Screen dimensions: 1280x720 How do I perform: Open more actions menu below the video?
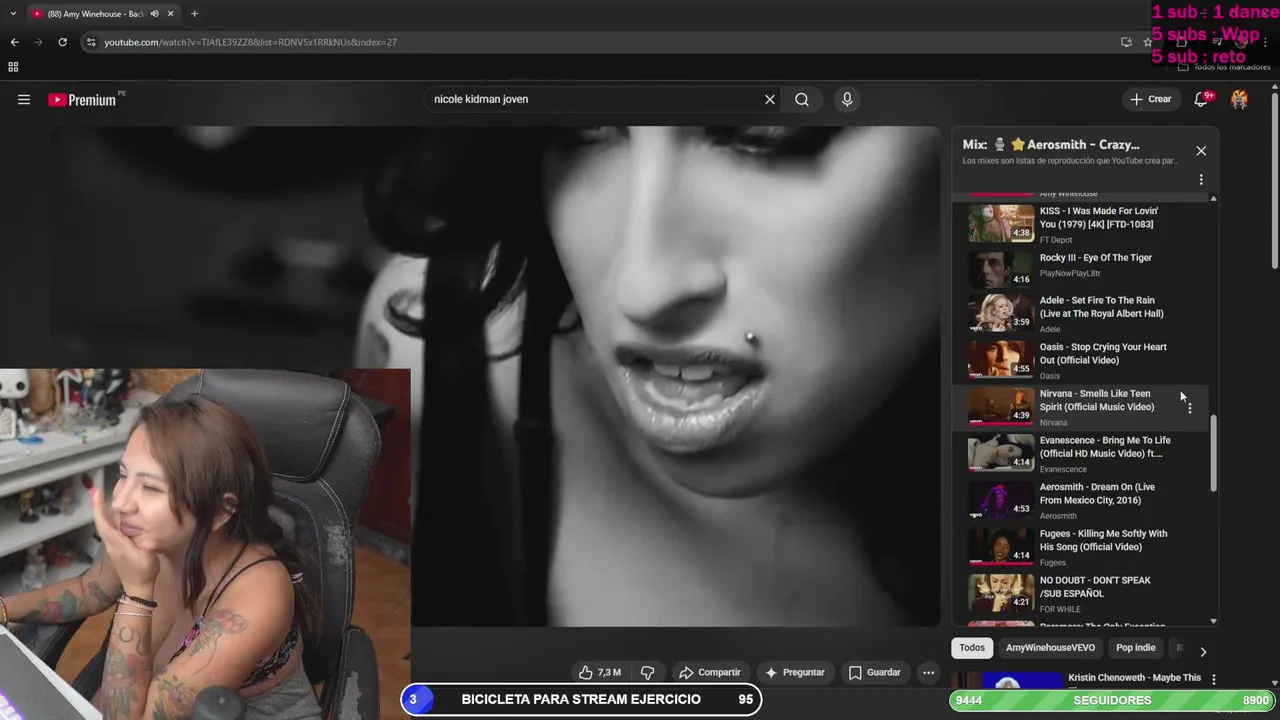coord(929,672)
